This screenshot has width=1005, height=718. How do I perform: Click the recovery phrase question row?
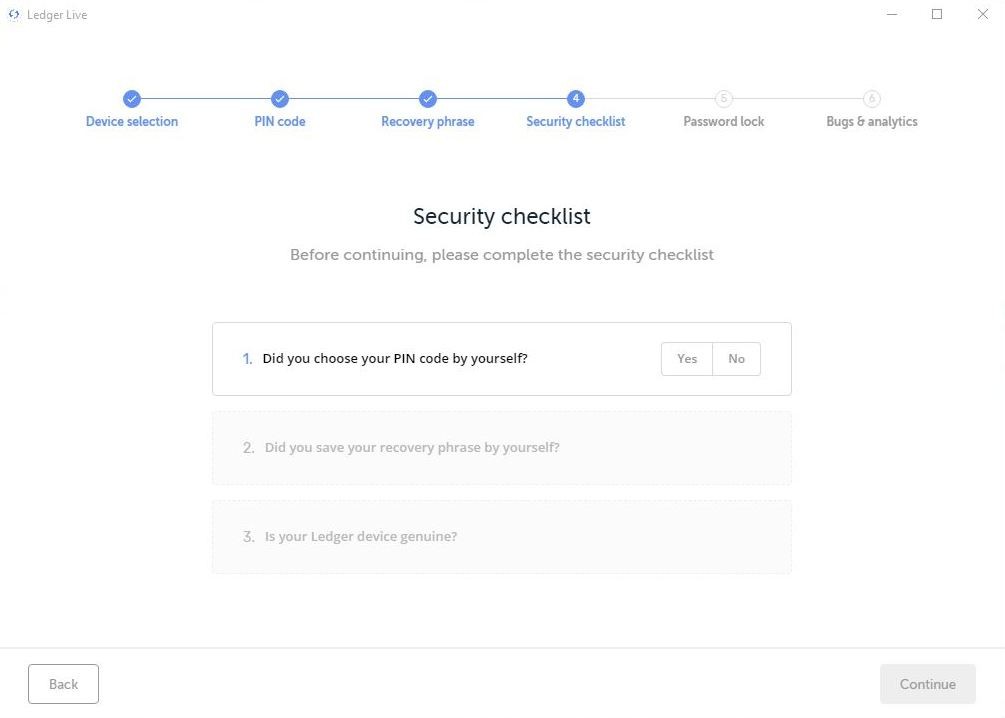(x=501, y=448)
